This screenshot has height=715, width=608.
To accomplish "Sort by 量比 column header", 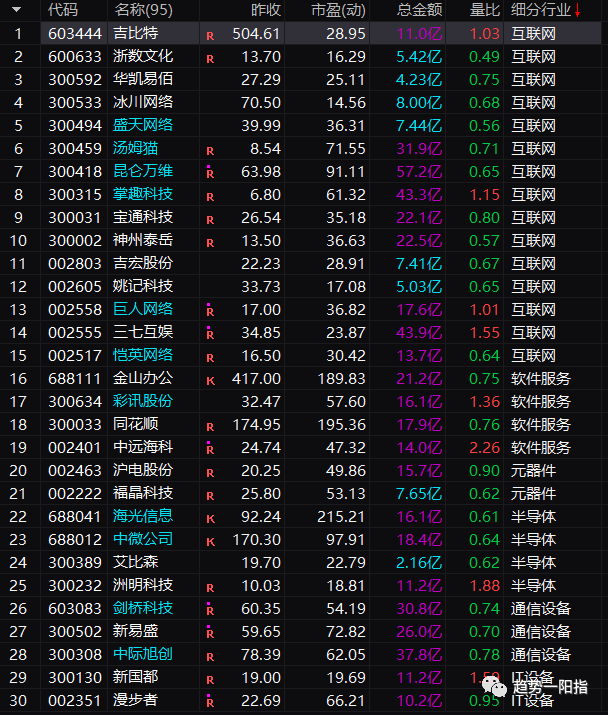I will click(x=484, y=10).
